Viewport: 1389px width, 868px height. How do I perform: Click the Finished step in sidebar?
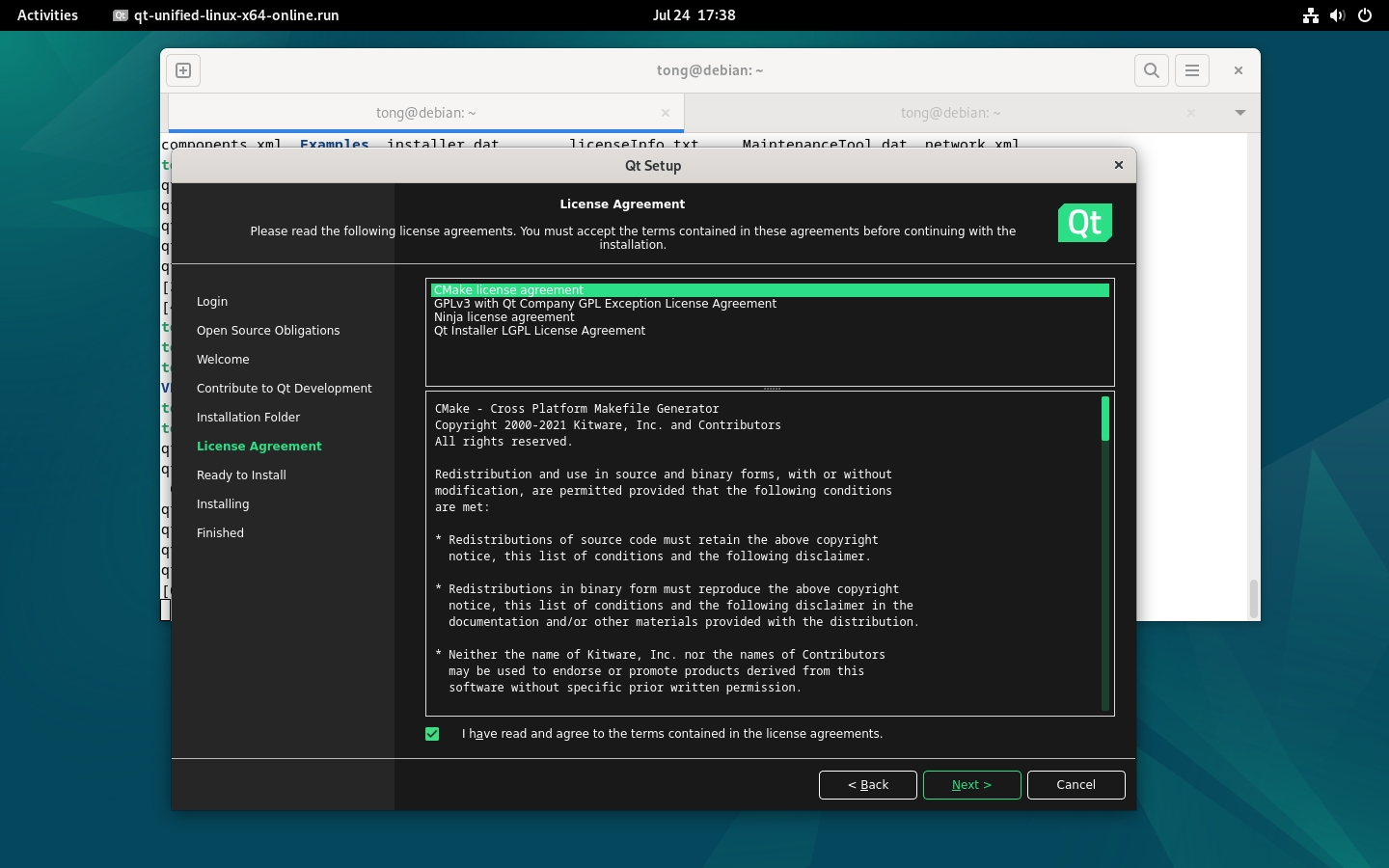point(220,533)
